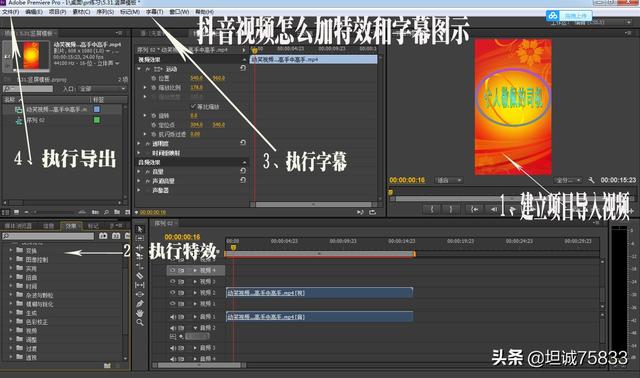
Task: Toggle visibility eye of track 视频 3
Action: point(173,282)
